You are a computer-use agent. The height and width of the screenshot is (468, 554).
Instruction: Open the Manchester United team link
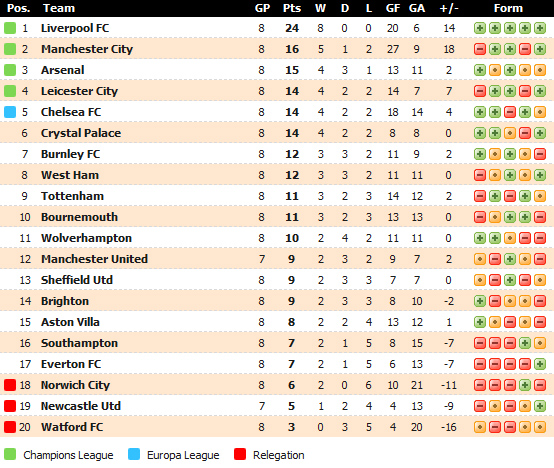coord(94,259)
